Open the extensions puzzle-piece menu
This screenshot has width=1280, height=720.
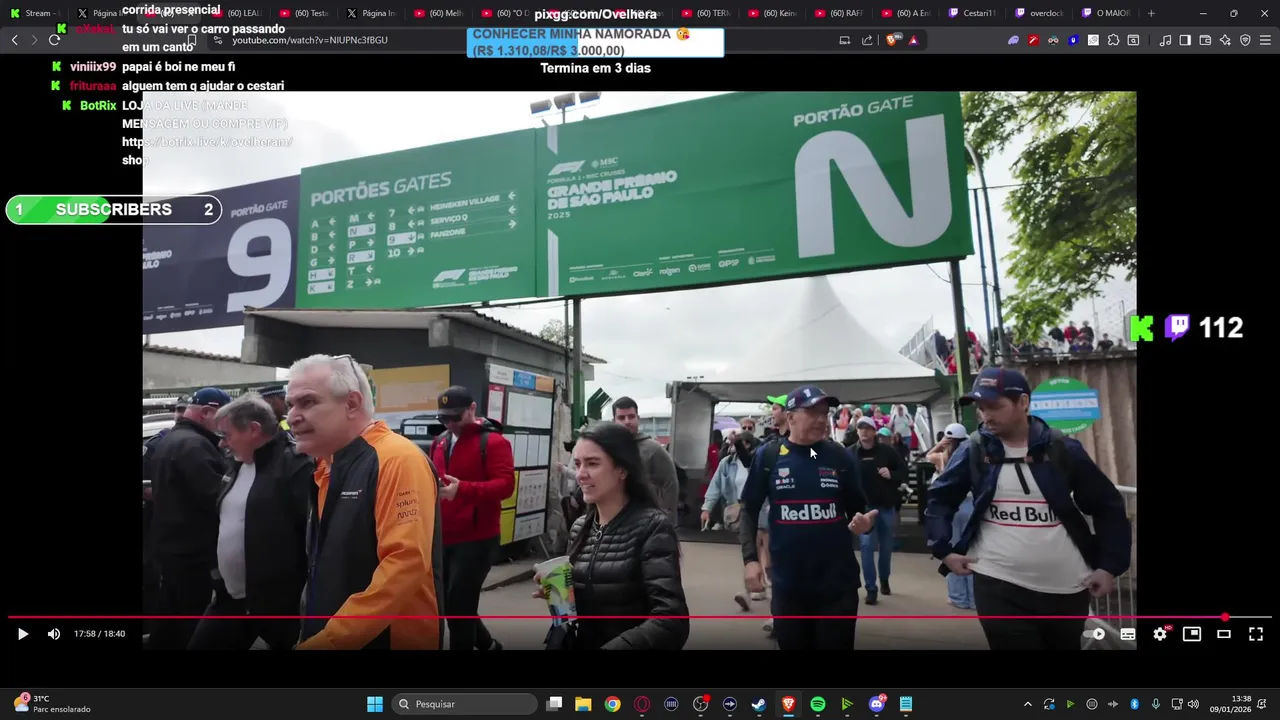click(1113, 40)
